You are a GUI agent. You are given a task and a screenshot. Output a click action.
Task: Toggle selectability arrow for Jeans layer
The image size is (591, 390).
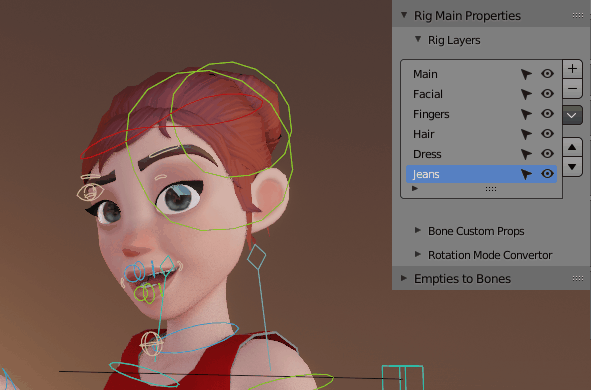pos(526,174)
